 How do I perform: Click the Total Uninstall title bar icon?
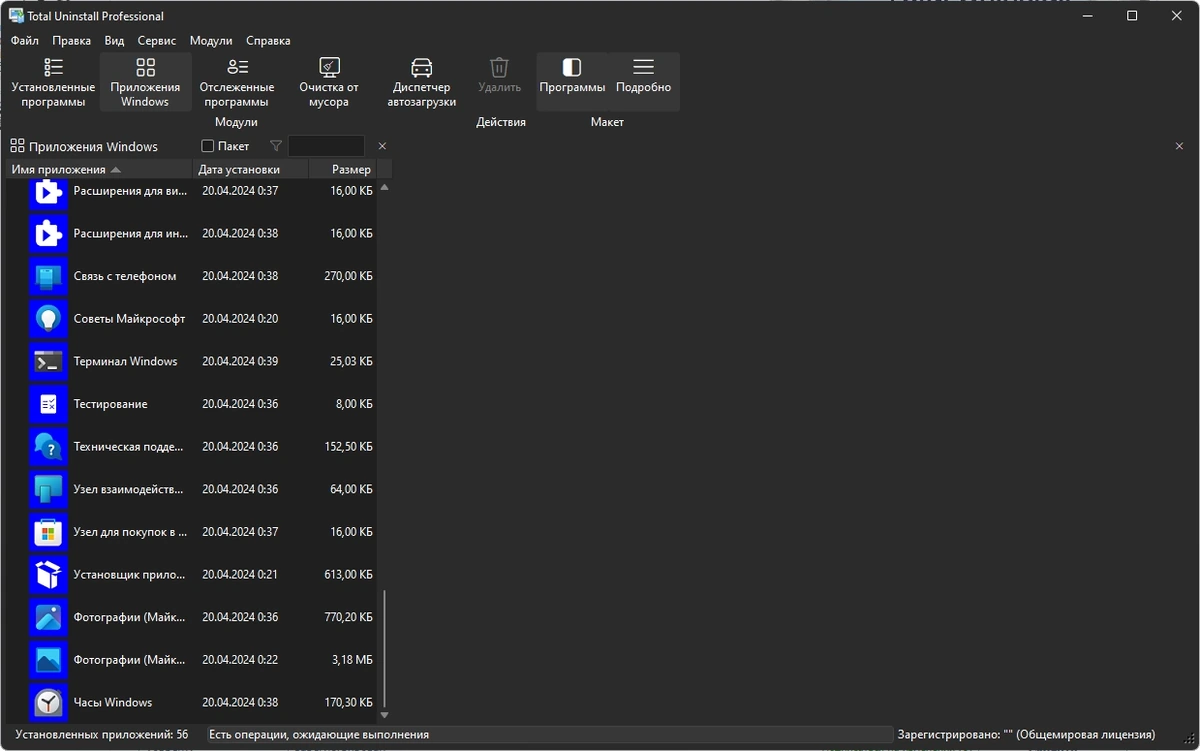pyautogui.click(x=16, y=16)
